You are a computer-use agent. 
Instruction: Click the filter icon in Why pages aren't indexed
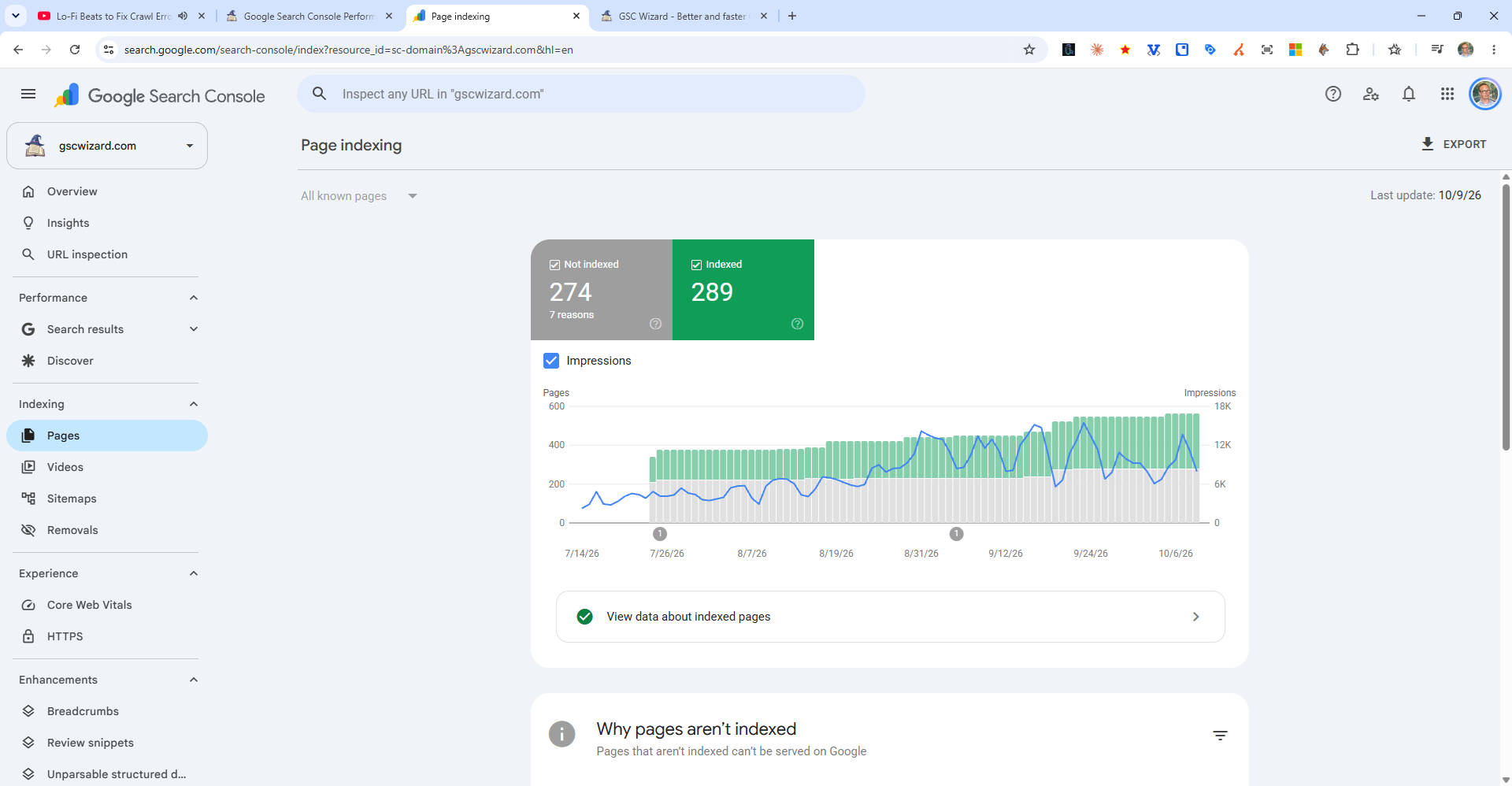[1220, 736]
